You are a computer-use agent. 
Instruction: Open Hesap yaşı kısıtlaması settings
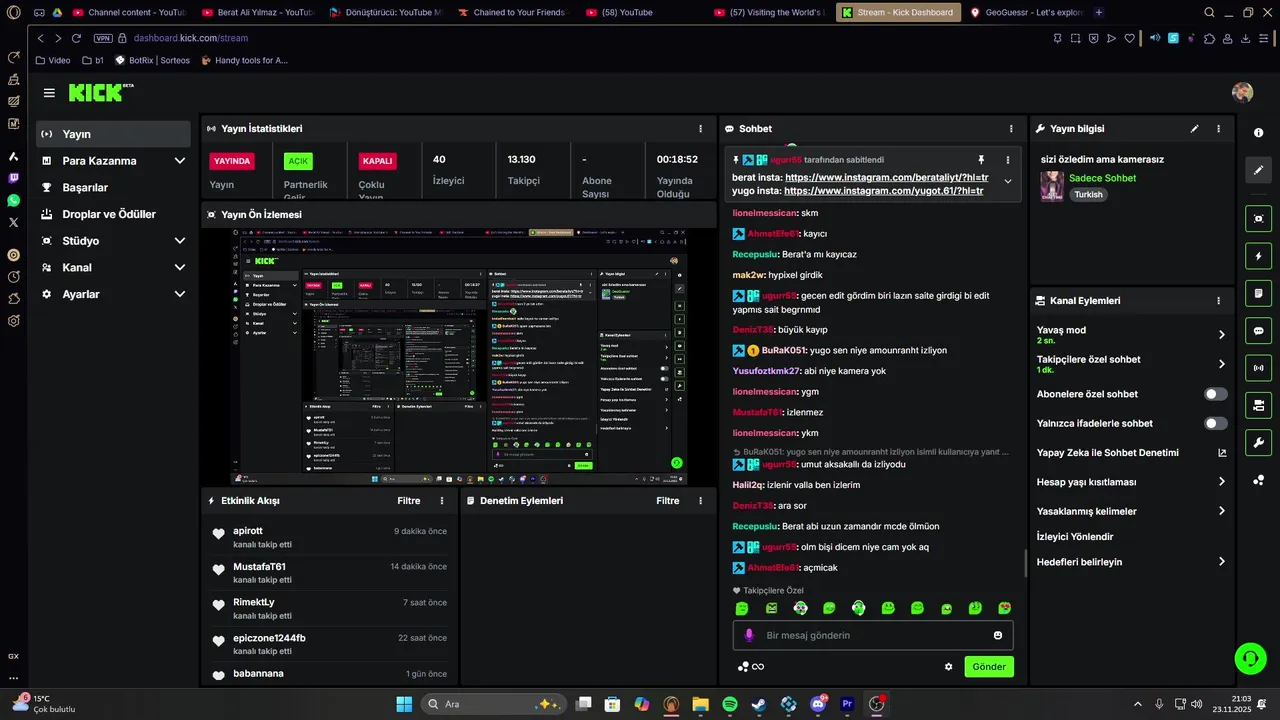click(1131, 482)
